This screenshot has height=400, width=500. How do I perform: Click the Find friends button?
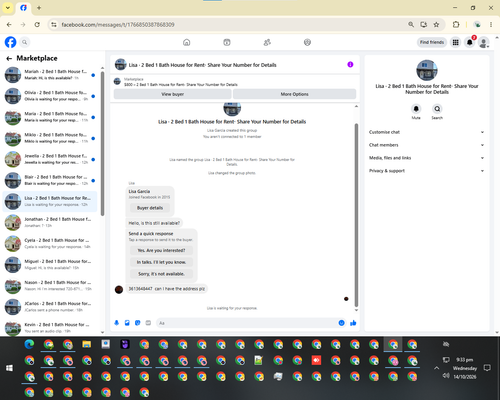[432, 42]
